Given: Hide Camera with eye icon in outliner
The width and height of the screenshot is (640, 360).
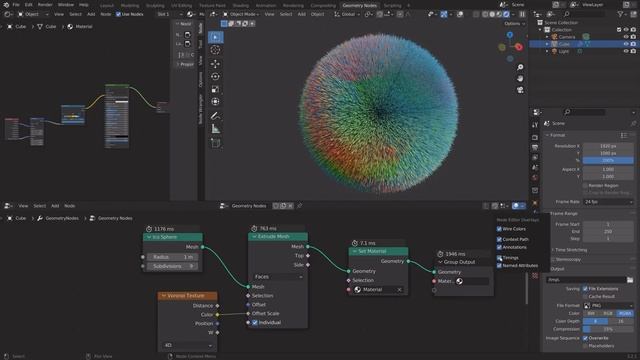Looking at the screenshot, I should (x=626, y=37).
